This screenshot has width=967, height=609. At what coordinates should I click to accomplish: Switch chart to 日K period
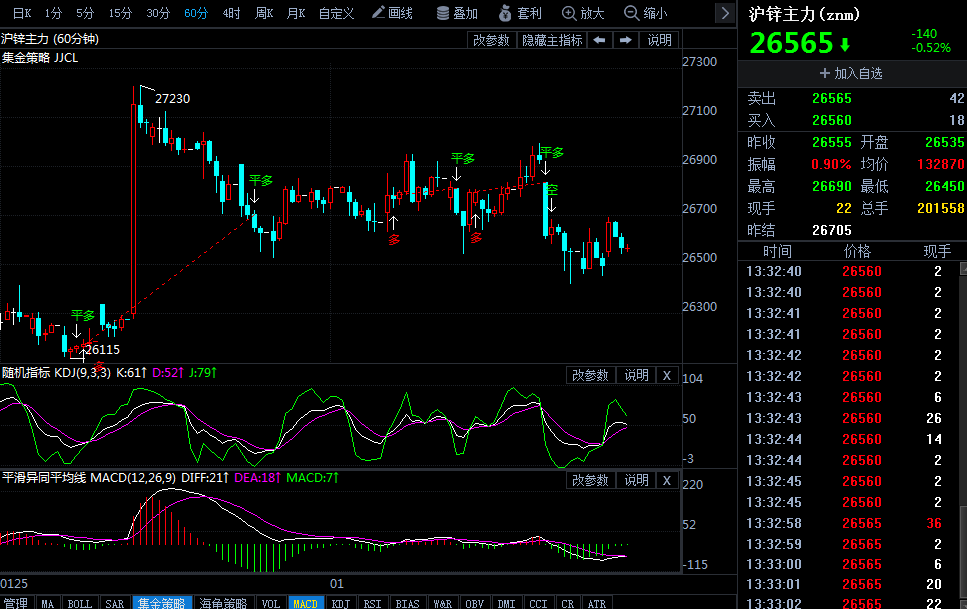(x=21, y=13)
